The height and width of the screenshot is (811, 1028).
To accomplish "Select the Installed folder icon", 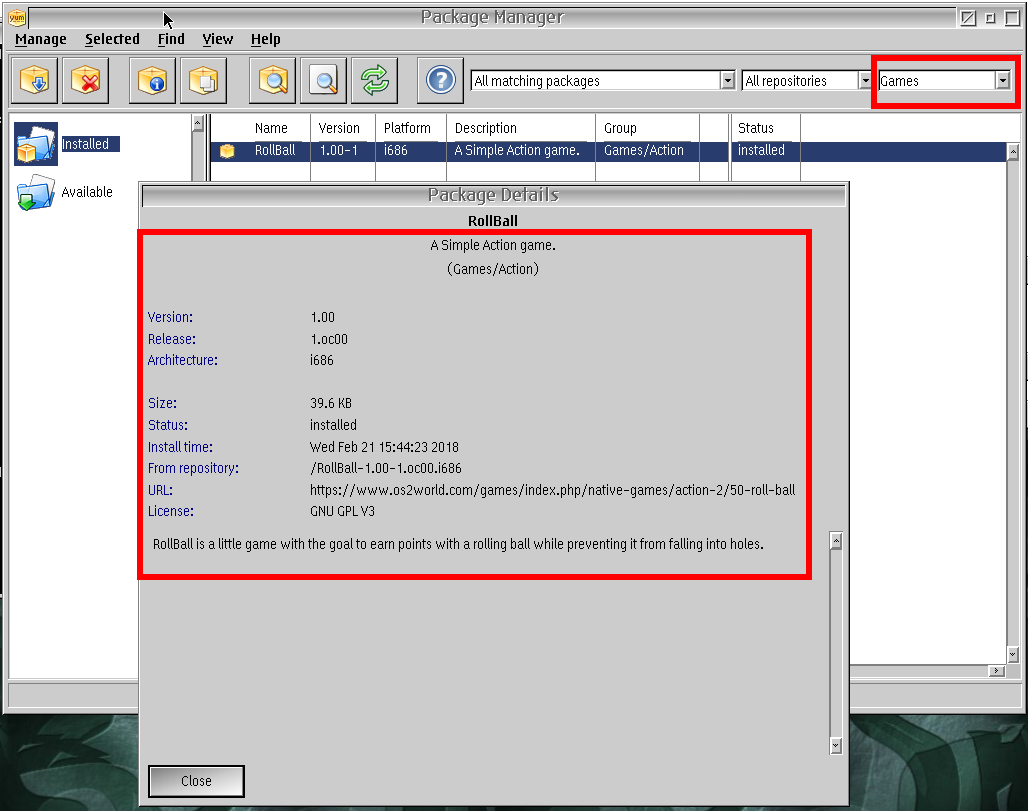I will coord(36,144).
